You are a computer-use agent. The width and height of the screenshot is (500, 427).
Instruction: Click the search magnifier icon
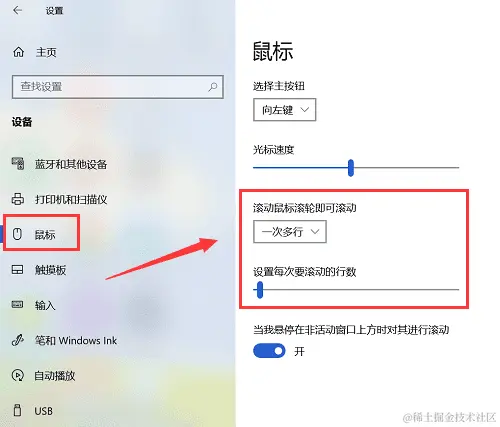(212, 87)
